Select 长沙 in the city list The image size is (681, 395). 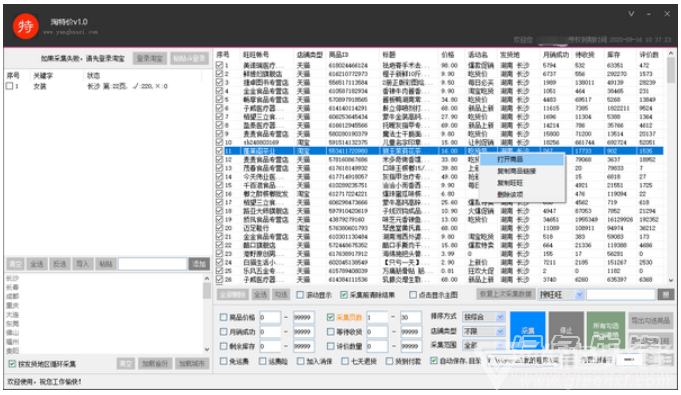[13, 278]
